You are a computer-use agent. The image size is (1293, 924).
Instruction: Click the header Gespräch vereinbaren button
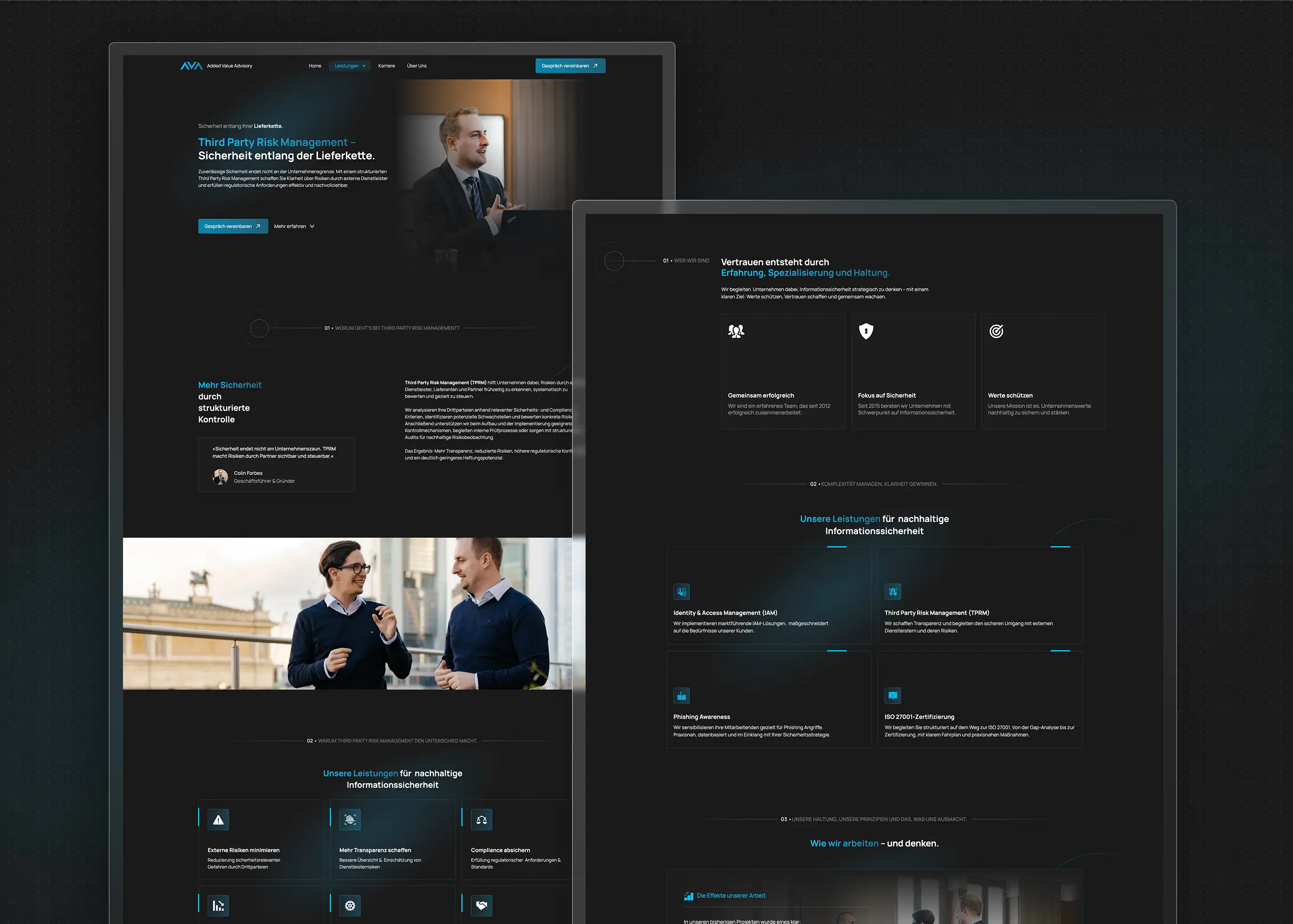(x=570, y=66)
